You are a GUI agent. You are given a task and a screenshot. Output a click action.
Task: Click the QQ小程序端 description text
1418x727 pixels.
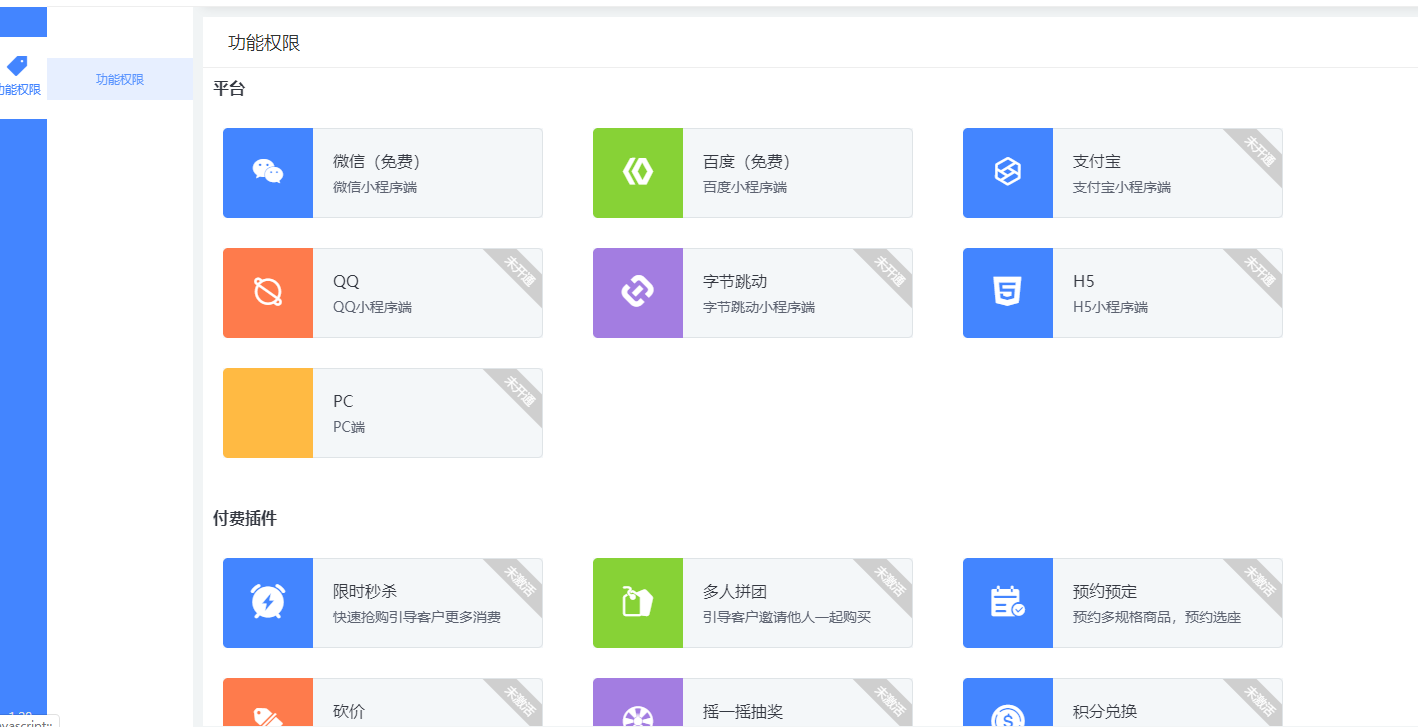tap(372, 307)
